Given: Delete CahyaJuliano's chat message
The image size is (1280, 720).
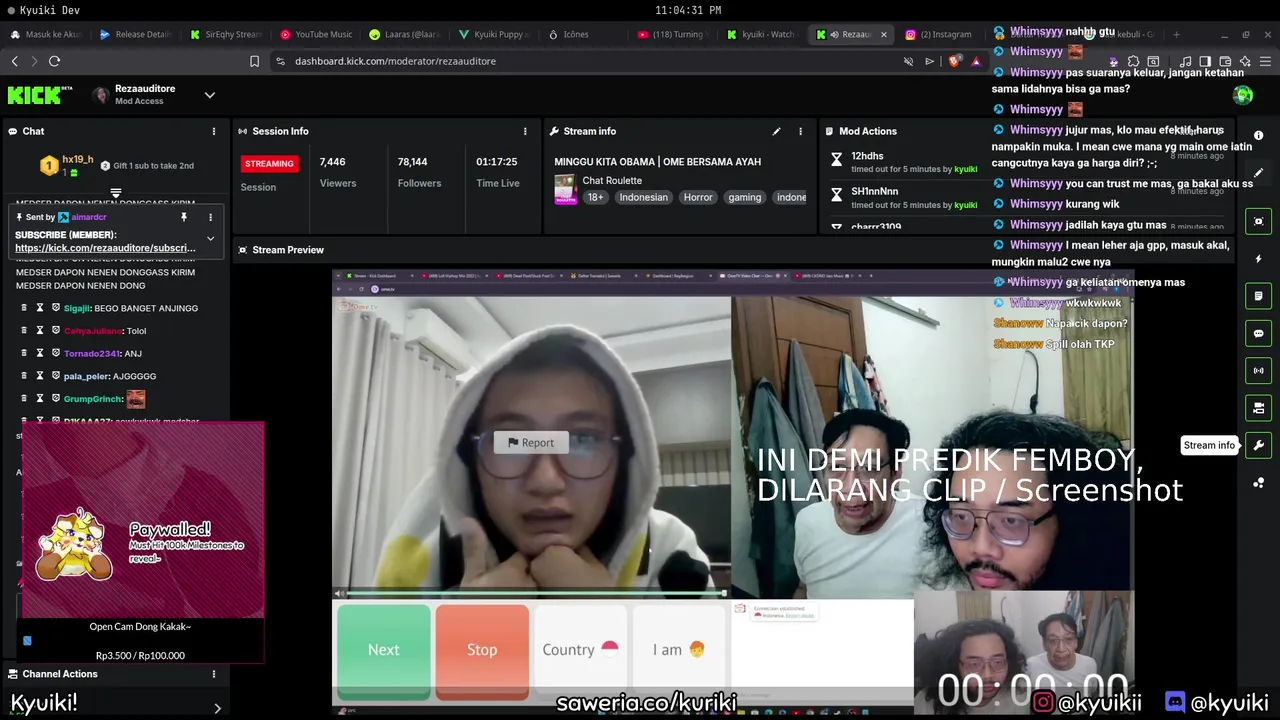Looking at the screenshot, I should pos(24,331).
